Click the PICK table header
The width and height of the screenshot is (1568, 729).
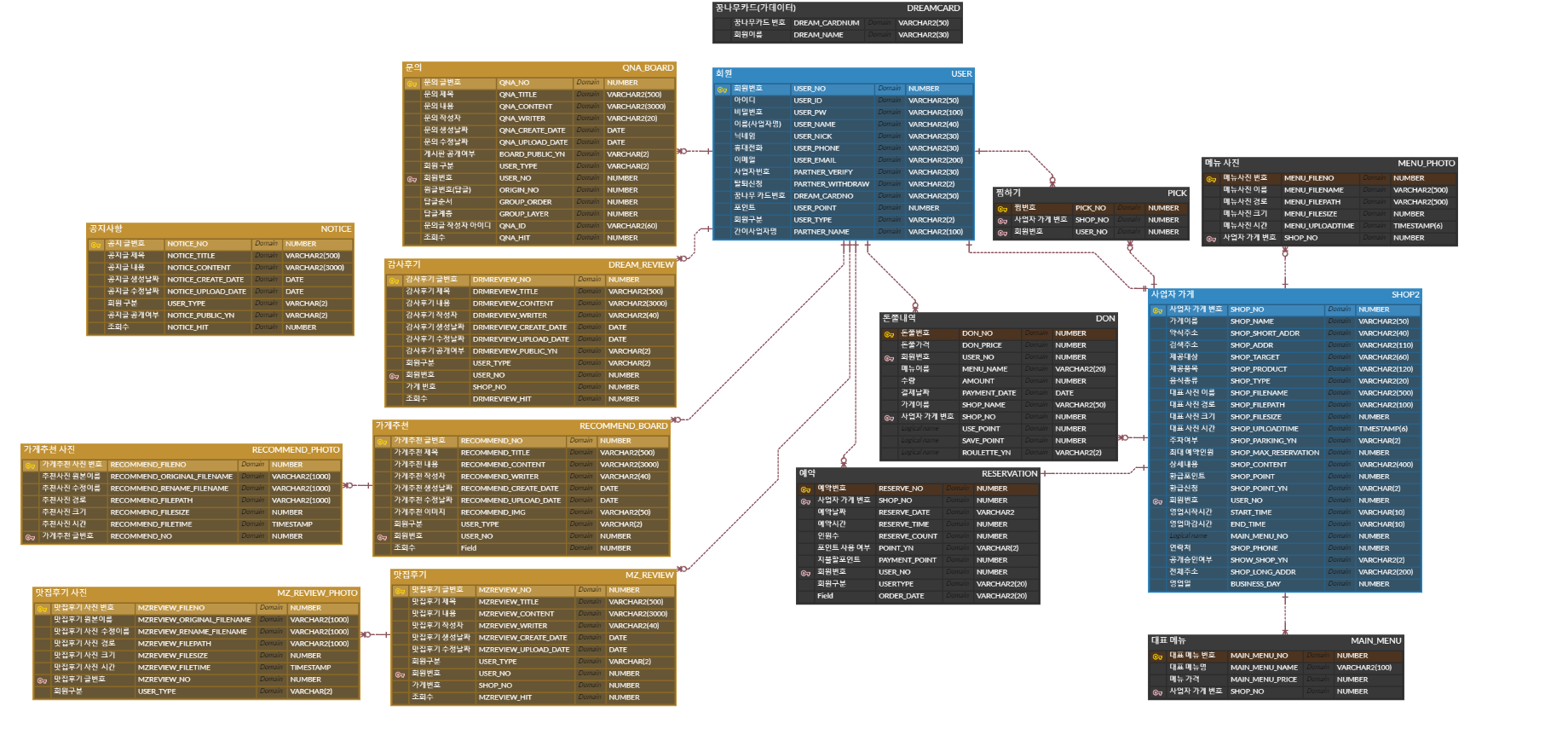point(1091,193)
